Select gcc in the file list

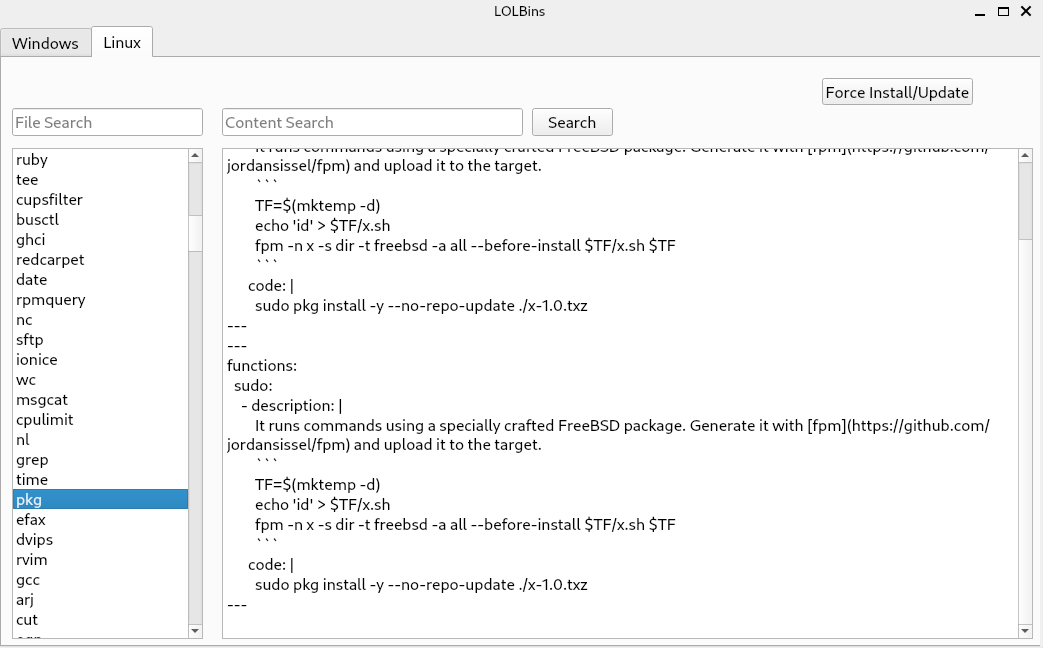100,579
